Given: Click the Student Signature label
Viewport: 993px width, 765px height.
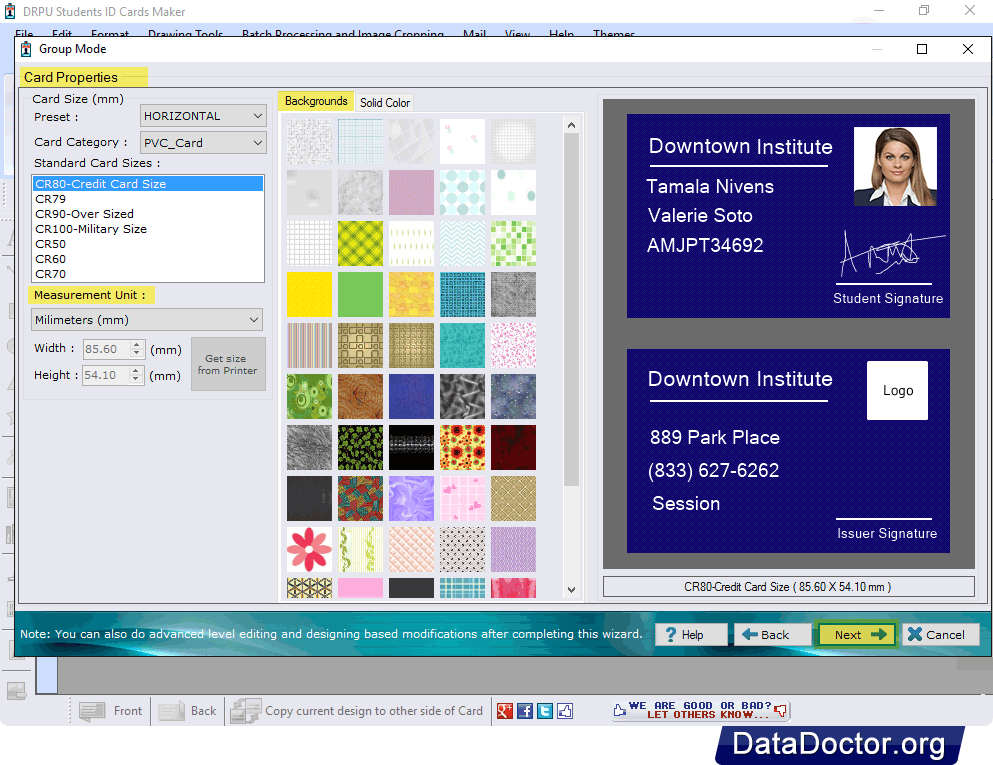Looking at the screenshot, I should 888,298.
